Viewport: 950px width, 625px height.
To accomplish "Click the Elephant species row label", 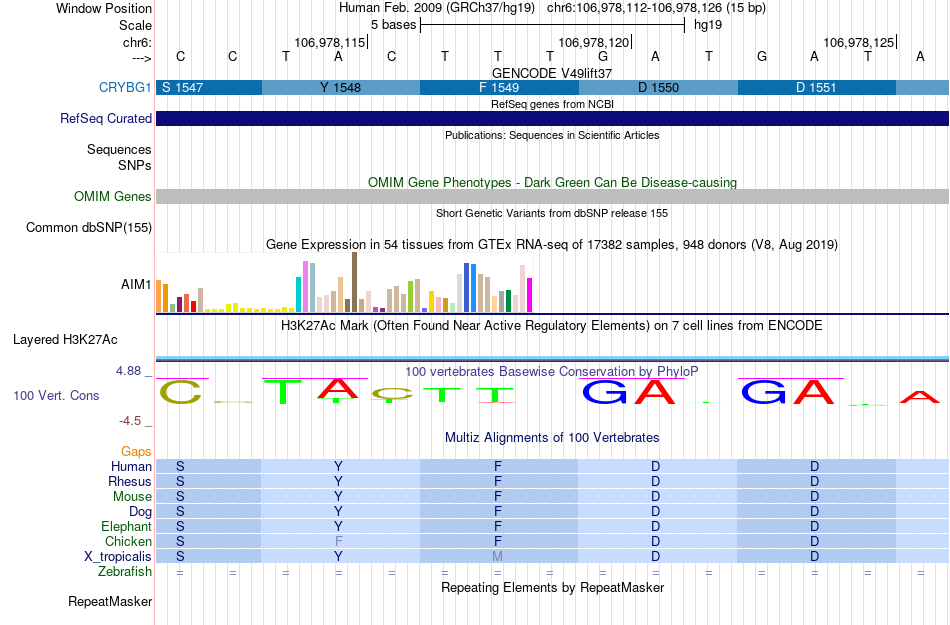I will 126,526.
